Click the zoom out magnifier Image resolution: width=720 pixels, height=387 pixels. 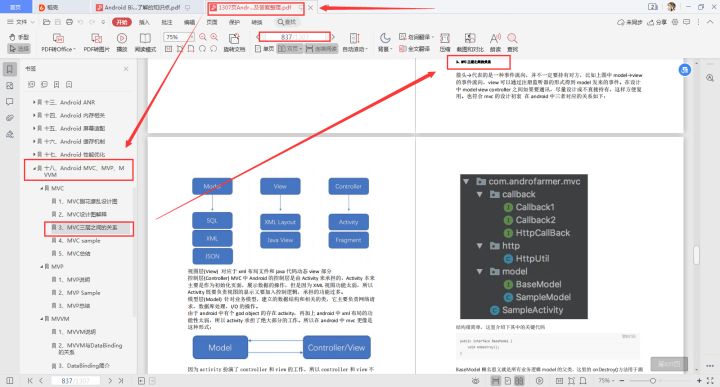[x=202, y=37]
